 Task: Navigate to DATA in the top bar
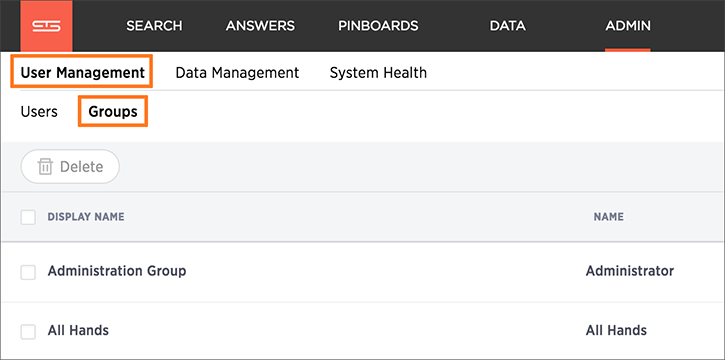[508, 26]
